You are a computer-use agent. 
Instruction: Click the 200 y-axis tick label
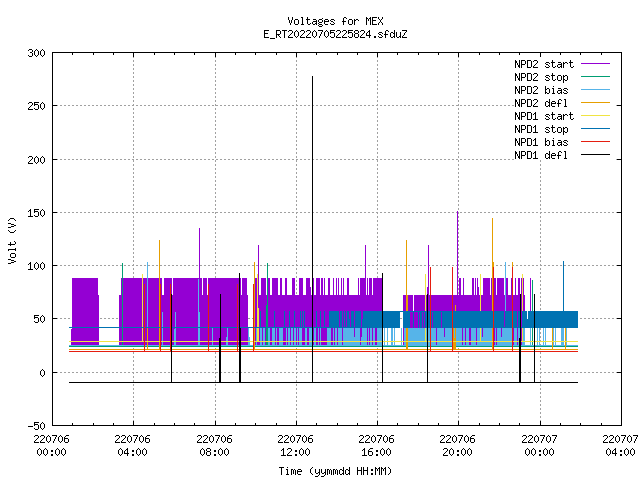(x=36, y=160)
